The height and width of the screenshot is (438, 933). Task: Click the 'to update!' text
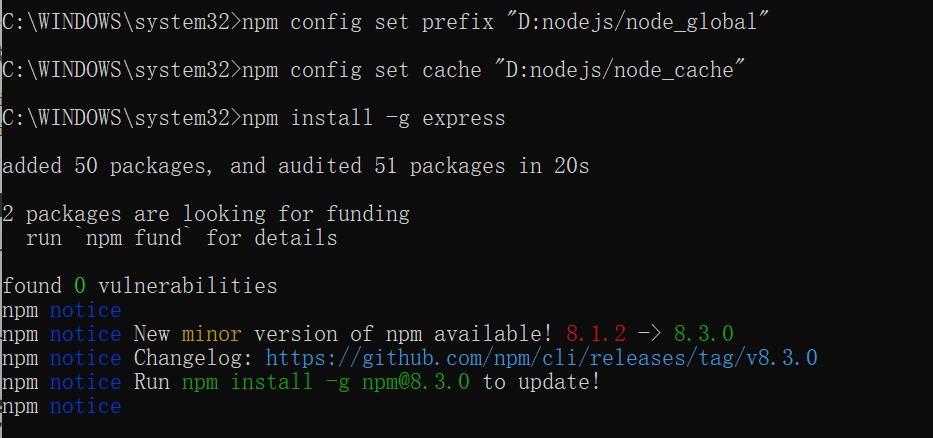(x=541, y=382)
